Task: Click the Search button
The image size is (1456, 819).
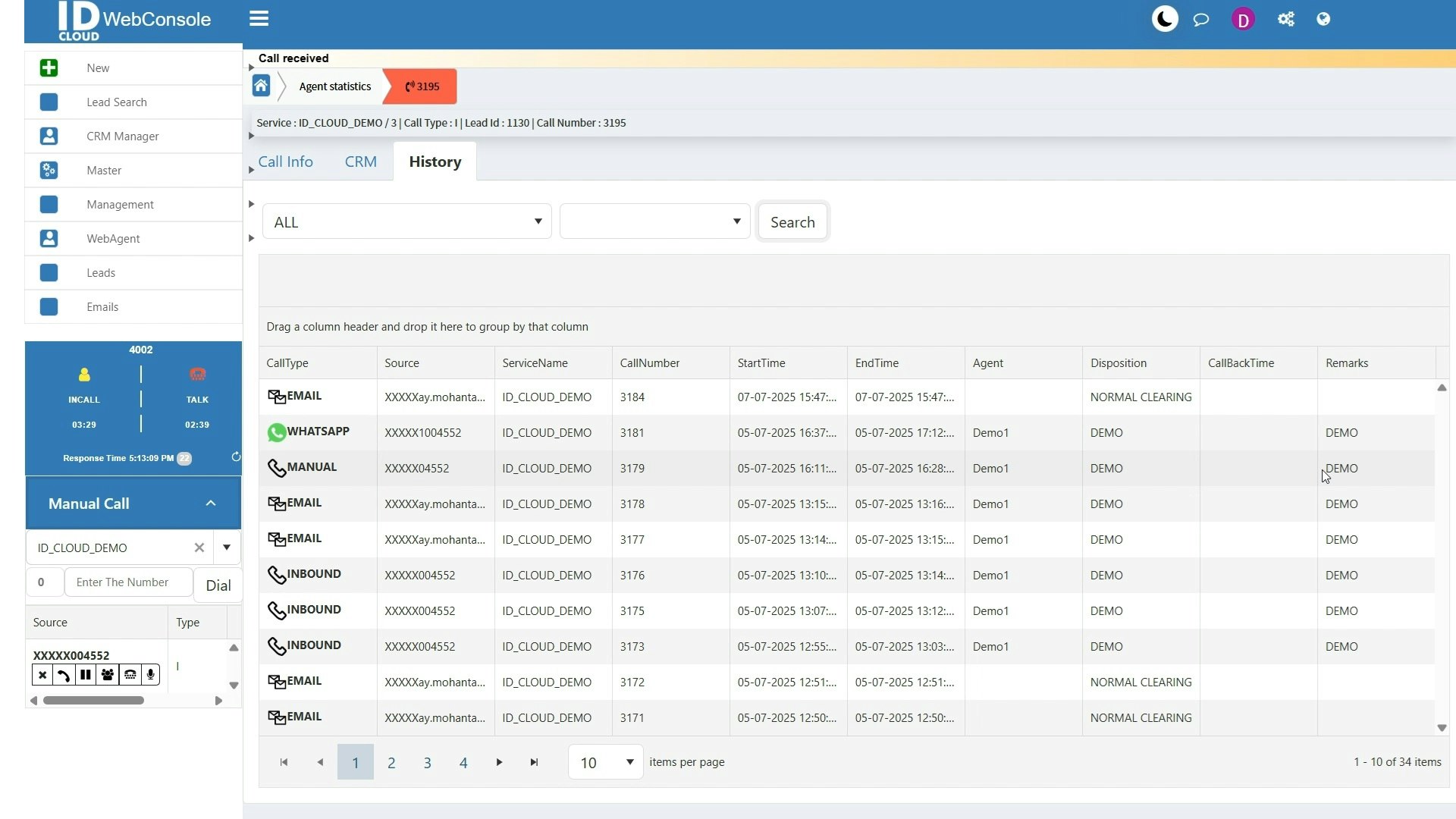Action: coord(792,221)
